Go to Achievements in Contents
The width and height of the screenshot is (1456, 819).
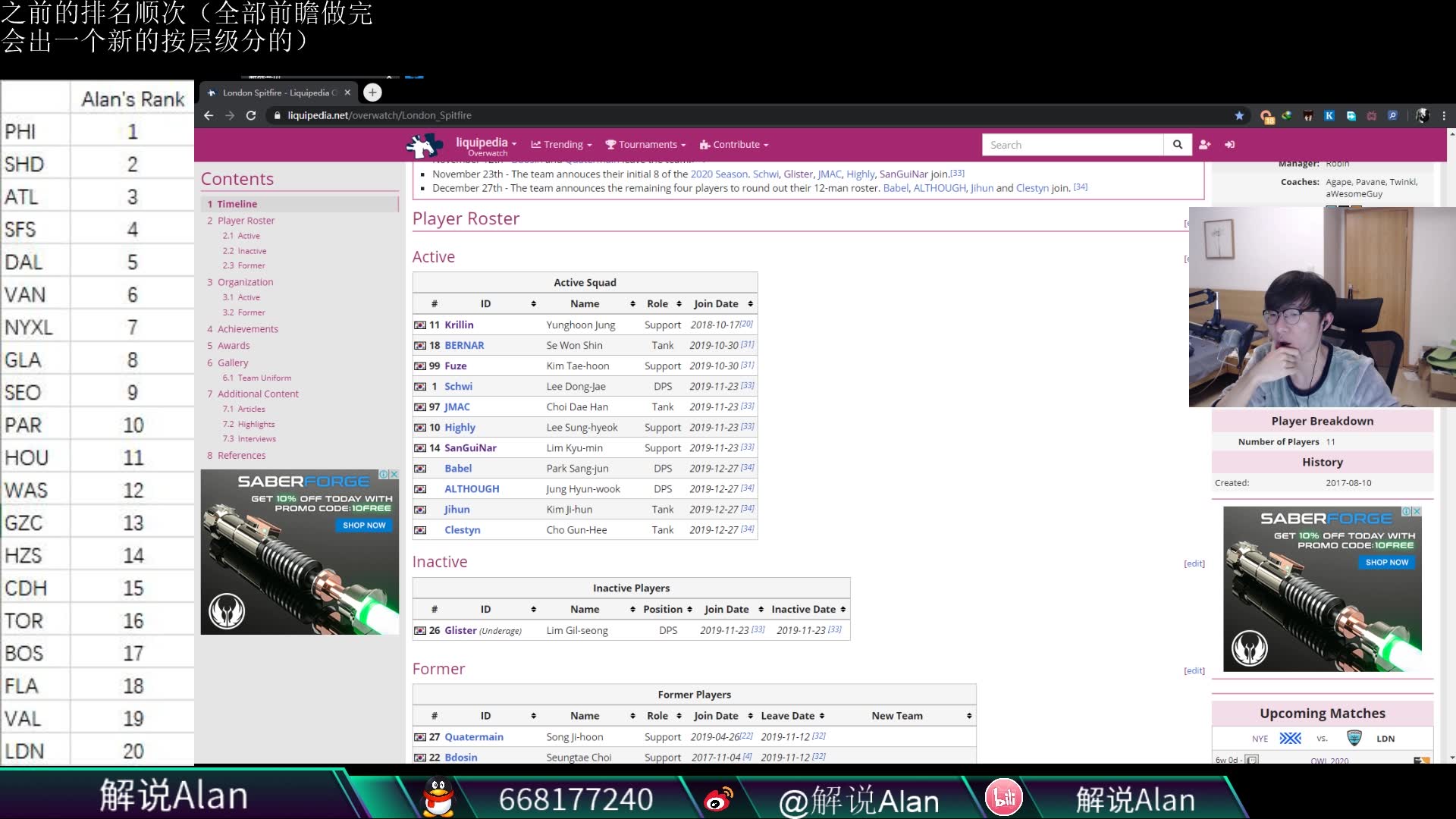[x=248, y=329]
